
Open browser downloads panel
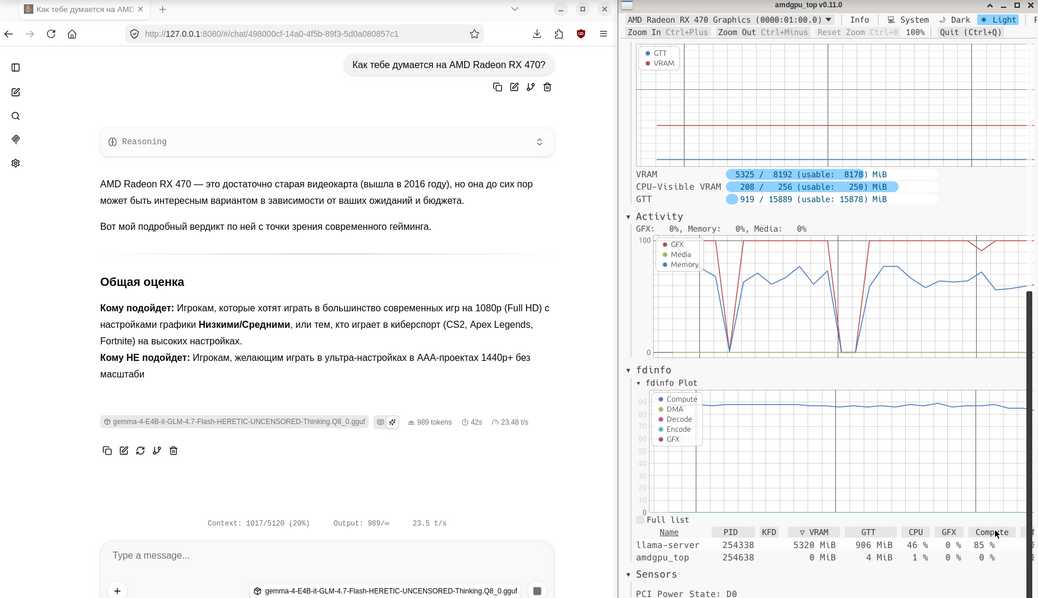[x=537, y=34]
